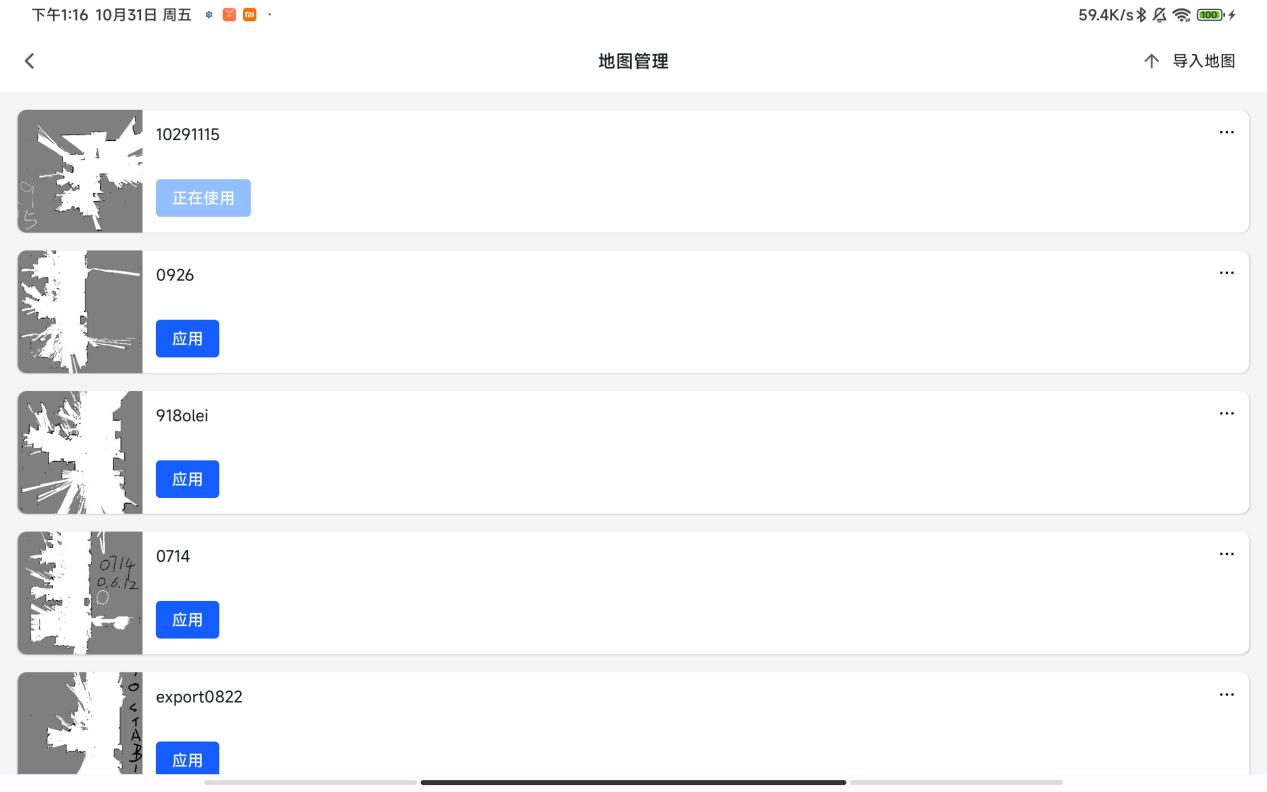Viewport: 1267px width, 792px height.
Task: Tap the export0822 map thumbnail
Action: (80, 723)
